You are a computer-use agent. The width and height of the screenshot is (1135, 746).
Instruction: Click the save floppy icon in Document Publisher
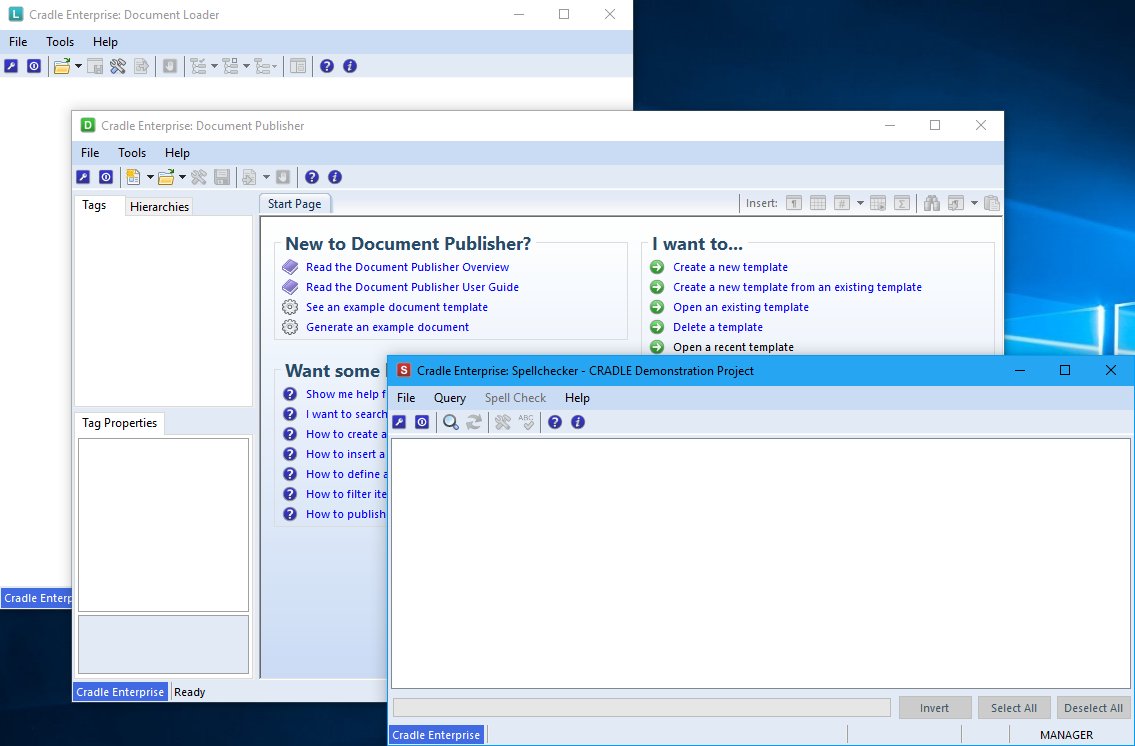222,177
